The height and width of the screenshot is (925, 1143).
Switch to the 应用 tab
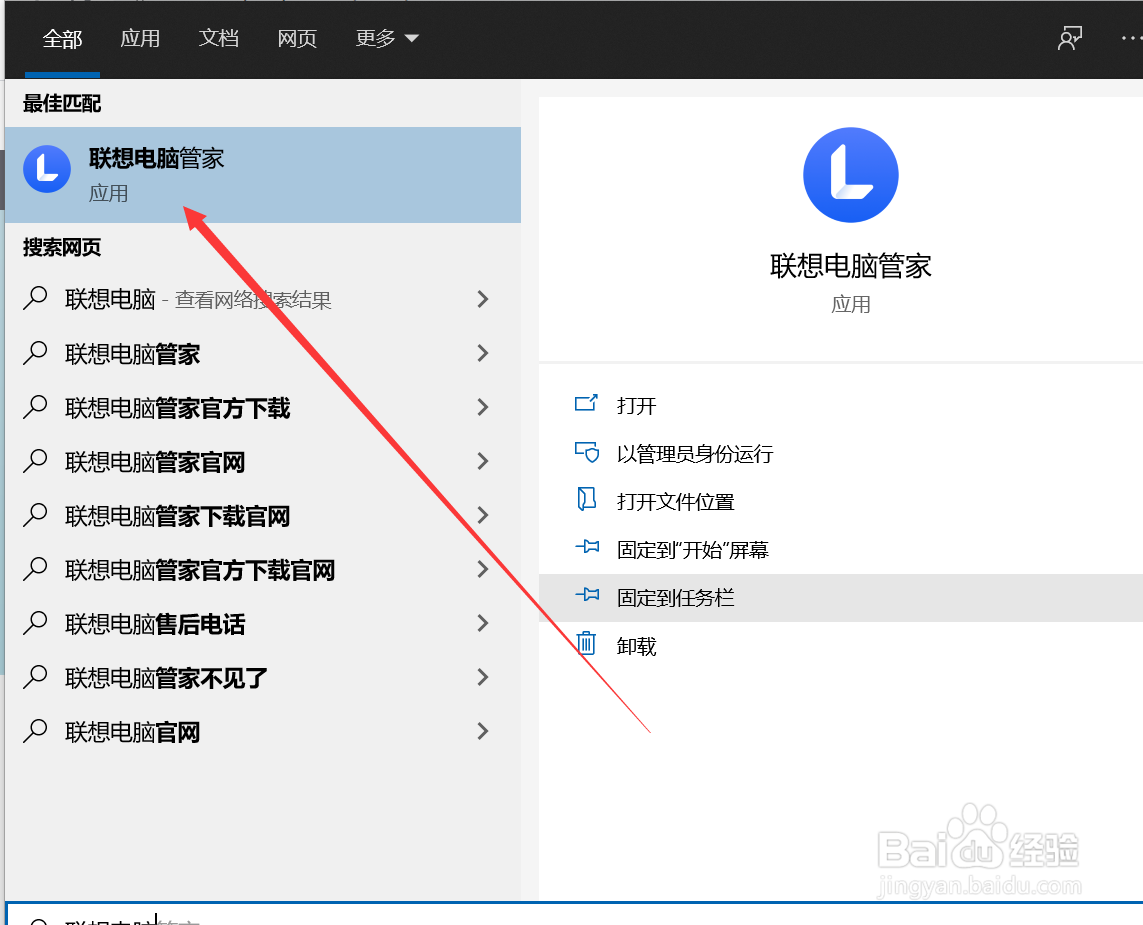coord(140,39)
